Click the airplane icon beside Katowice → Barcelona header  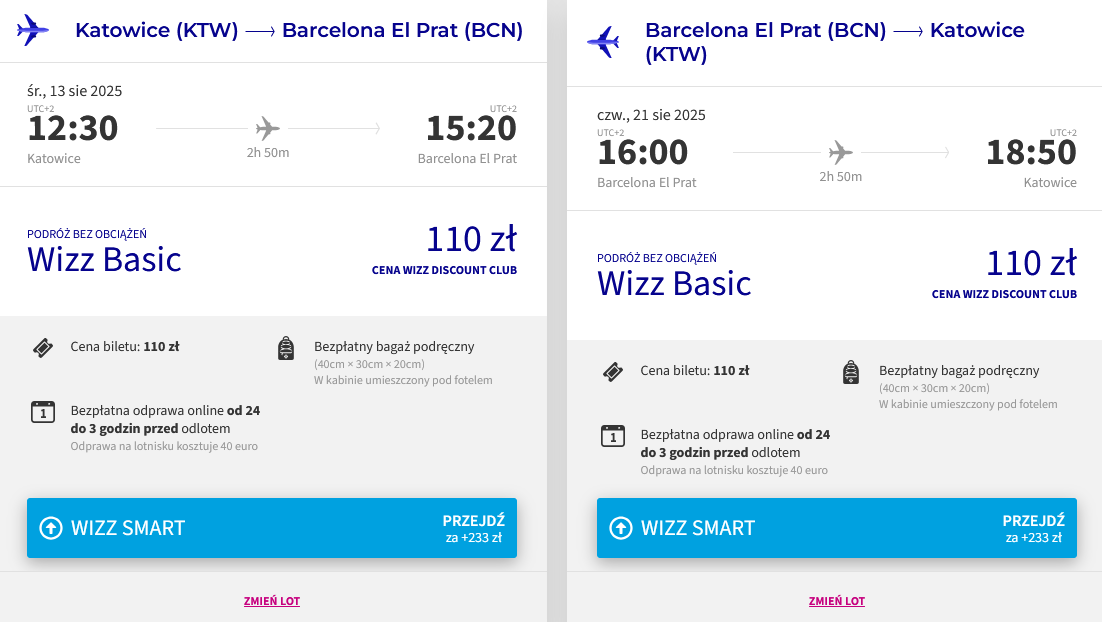pos(32,30)
